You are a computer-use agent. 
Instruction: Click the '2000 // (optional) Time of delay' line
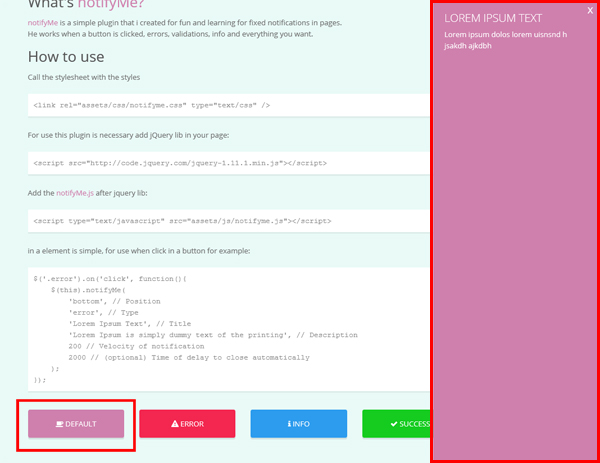tap(189, 357)
